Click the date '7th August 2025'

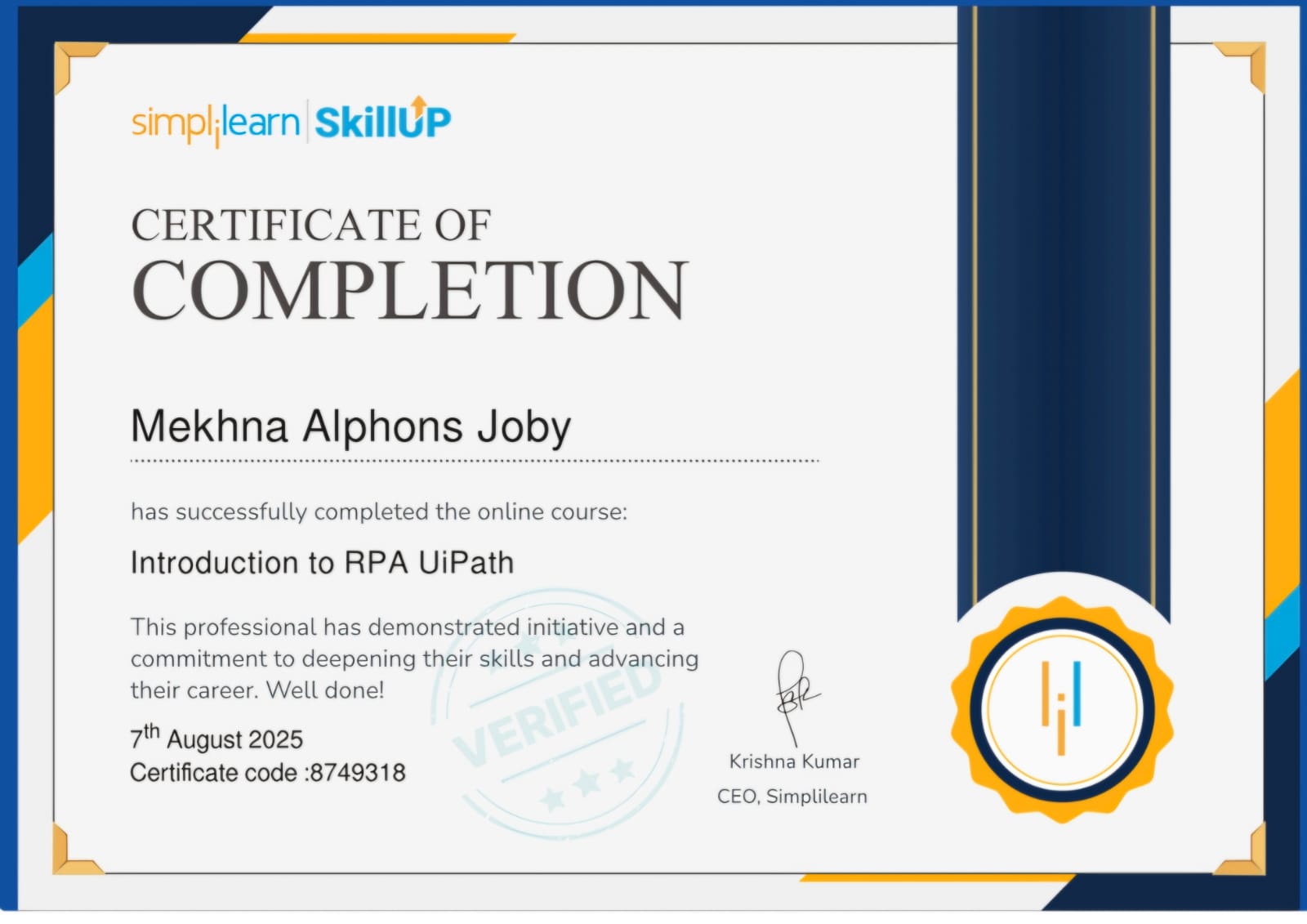pyautogui.click(x=216, y=738)
